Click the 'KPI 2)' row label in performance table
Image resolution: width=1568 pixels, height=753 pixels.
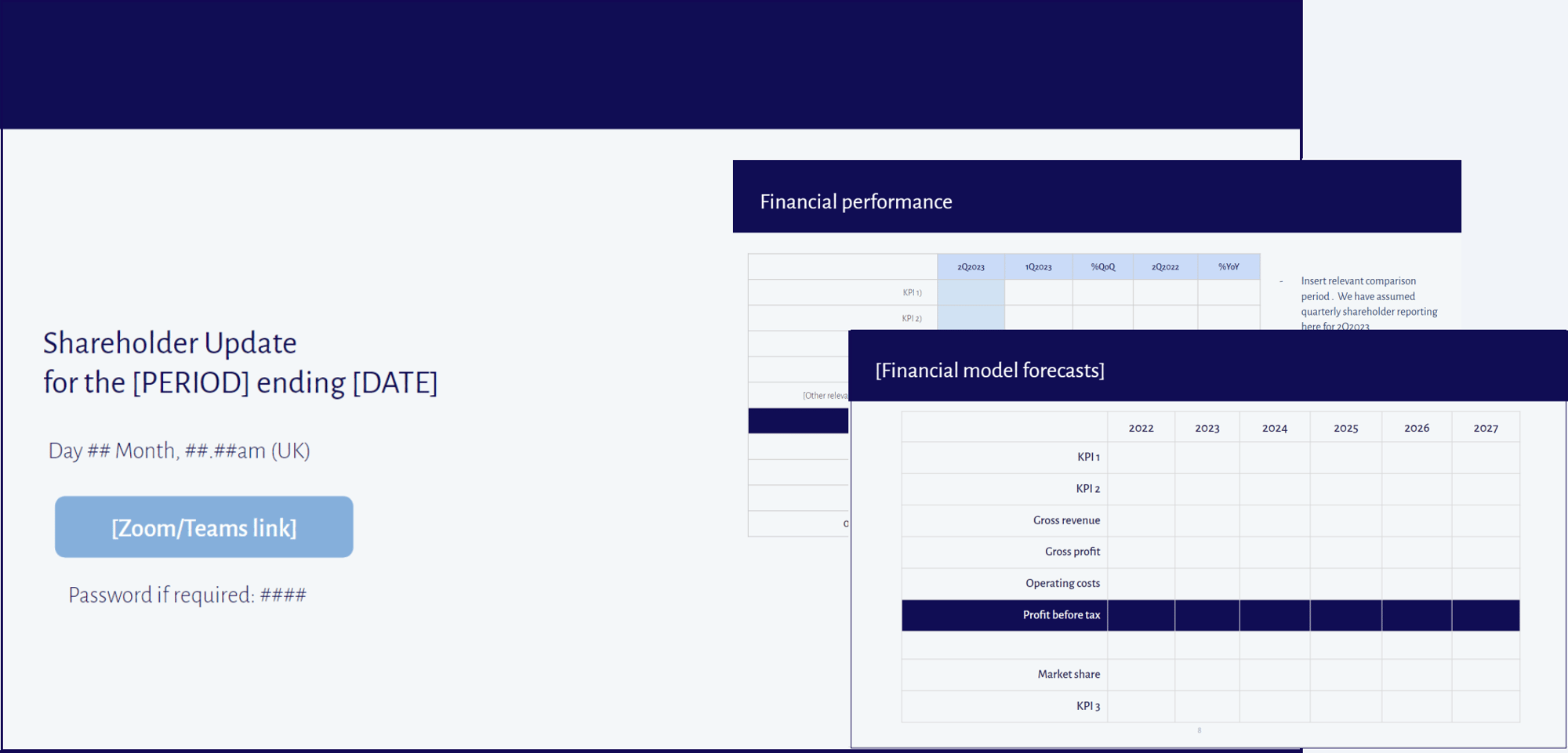point(912,318)
